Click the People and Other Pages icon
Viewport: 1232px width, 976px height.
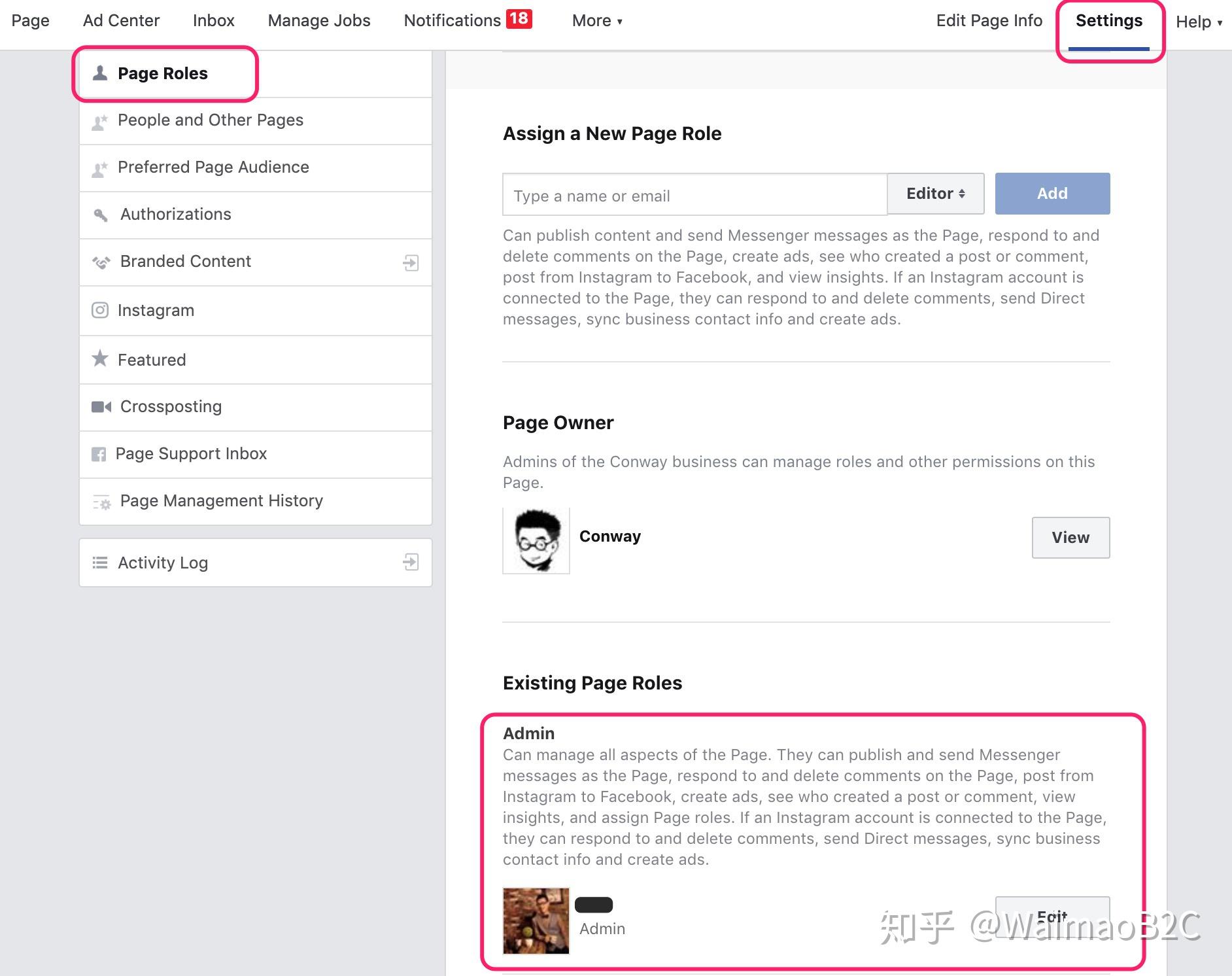pos(99,122)
